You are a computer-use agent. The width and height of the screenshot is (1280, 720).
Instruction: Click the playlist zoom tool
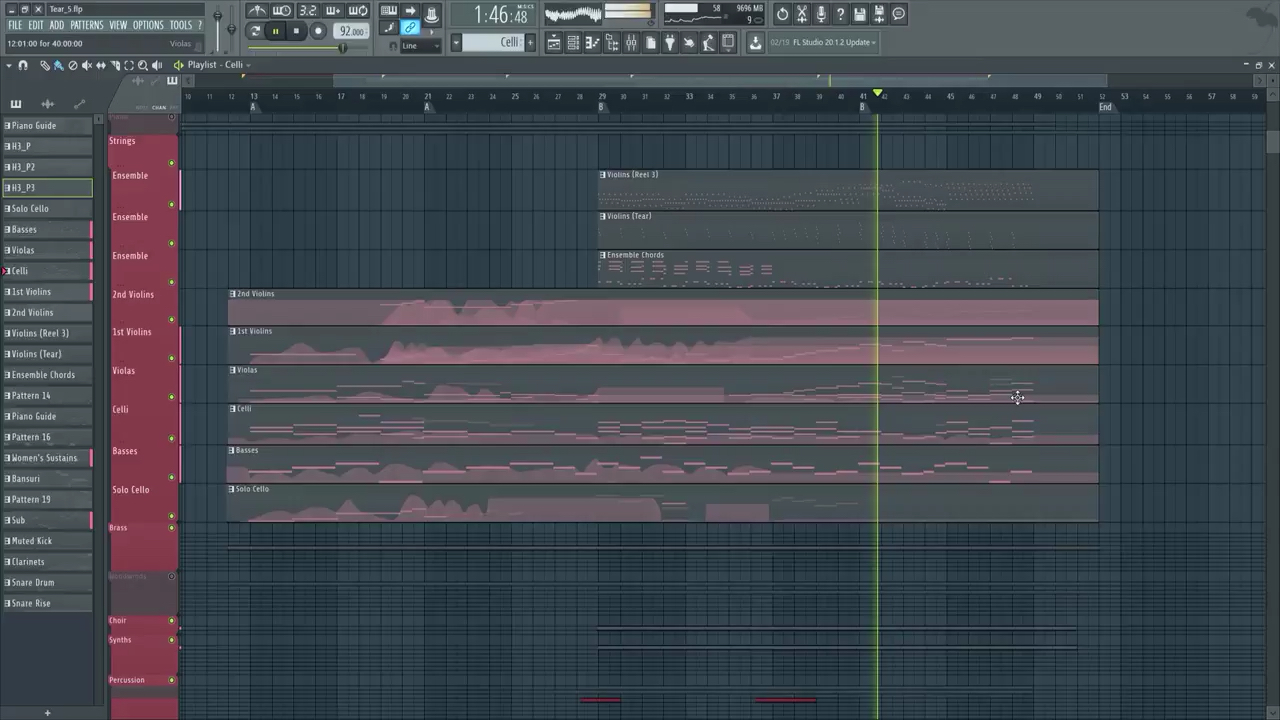click(x=143, y=65)
